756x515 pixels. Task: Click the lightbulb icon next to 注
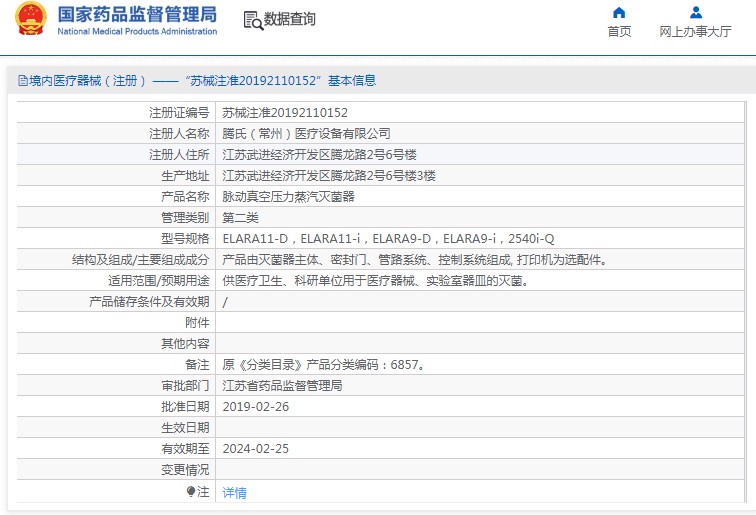pyautogui.click(x=191, y=491)
